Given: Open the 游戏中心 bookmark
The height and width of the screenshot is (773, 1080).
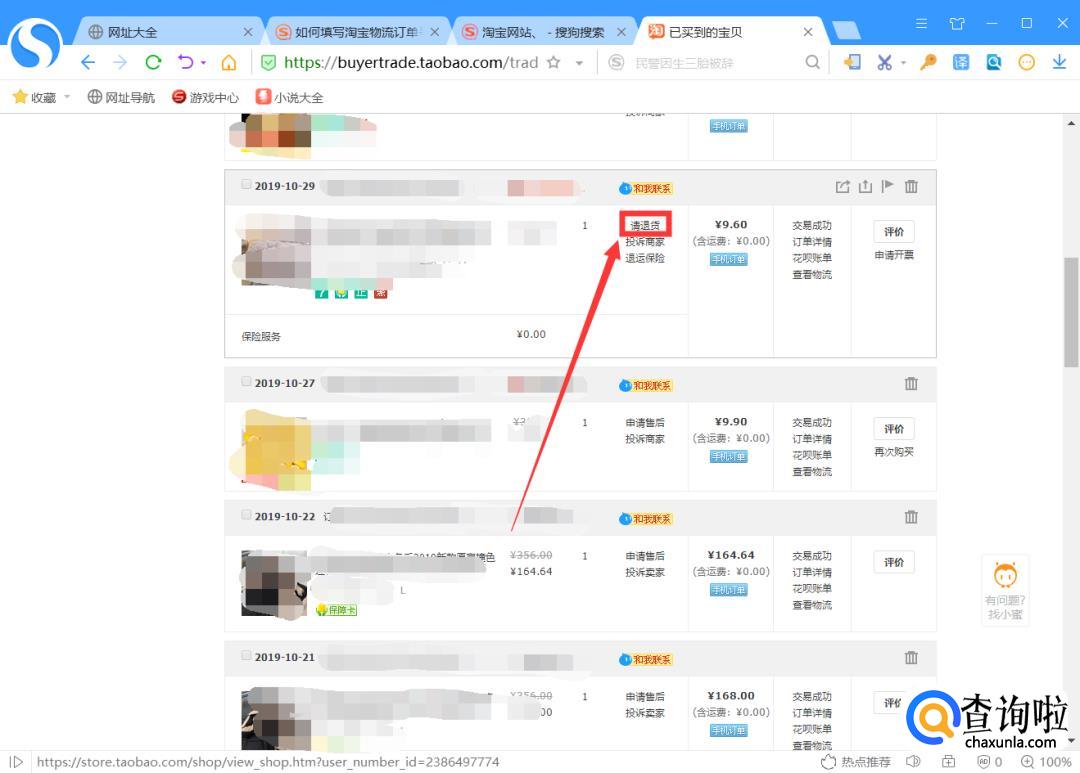Looking at the screenshot, I should point(205,97).
